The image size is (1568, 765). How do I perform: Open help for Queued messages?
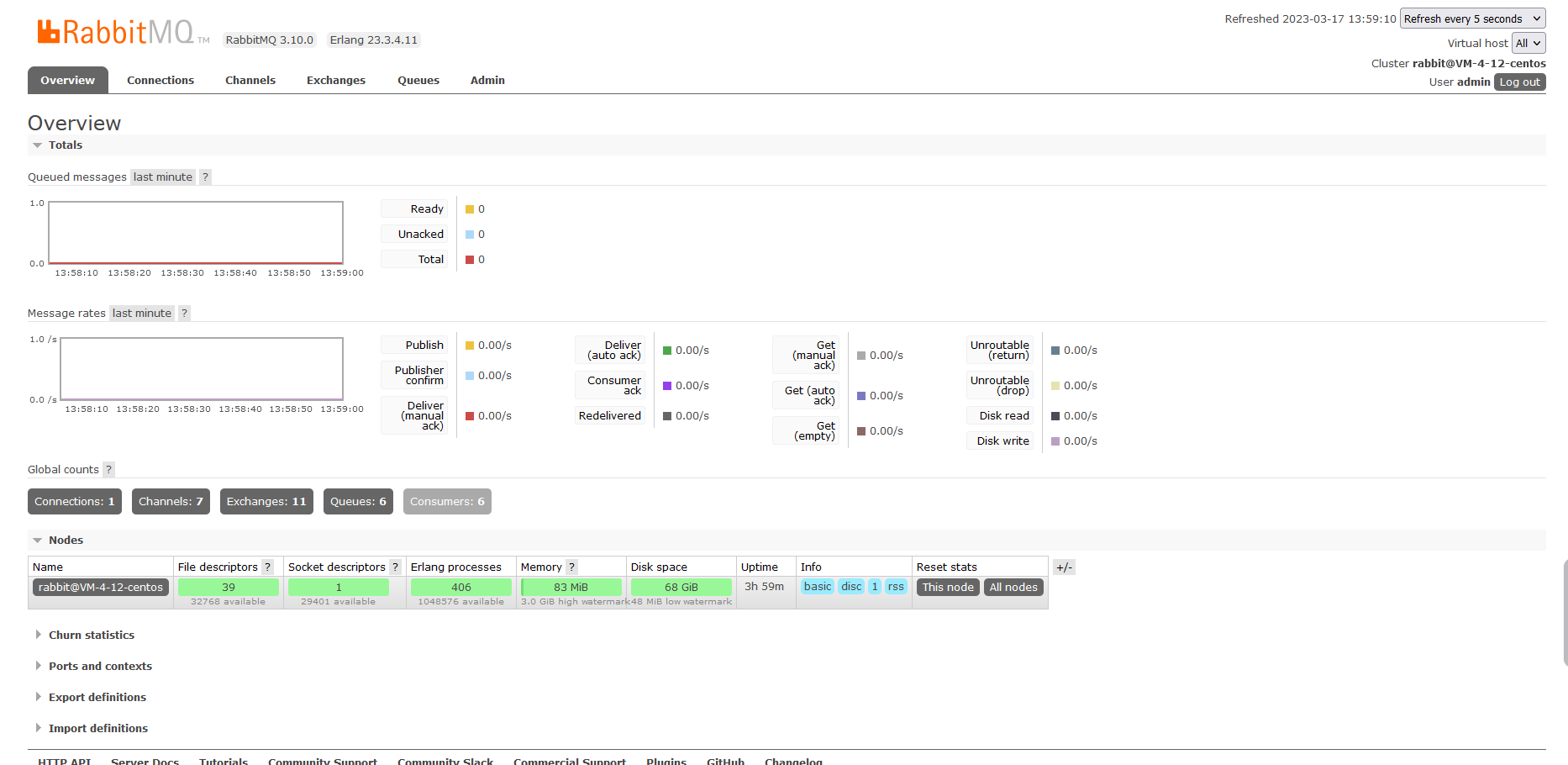205,177
